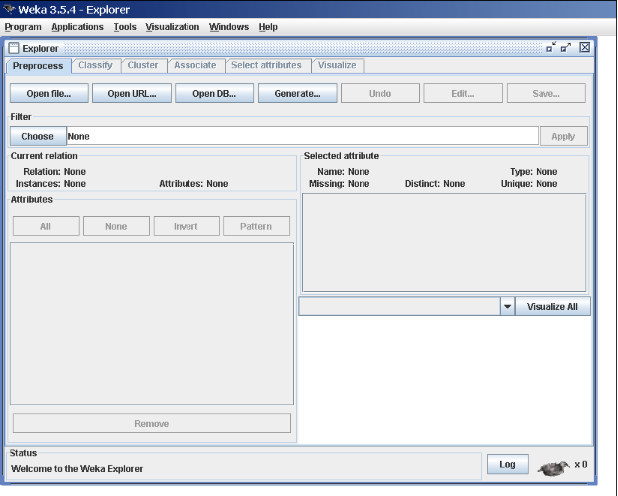Open the Visualization menu
The width and height of the screenshot is (618, 496).
pos(172,27)
